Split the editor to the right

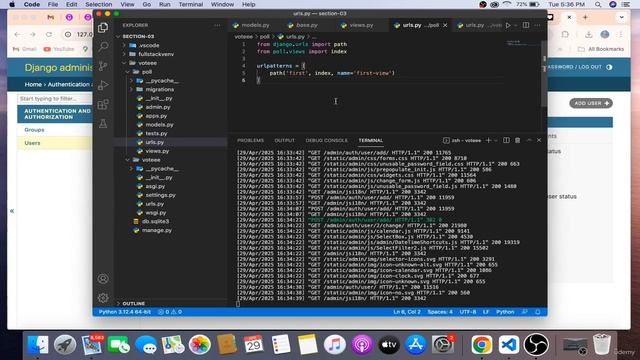point(526,25)
